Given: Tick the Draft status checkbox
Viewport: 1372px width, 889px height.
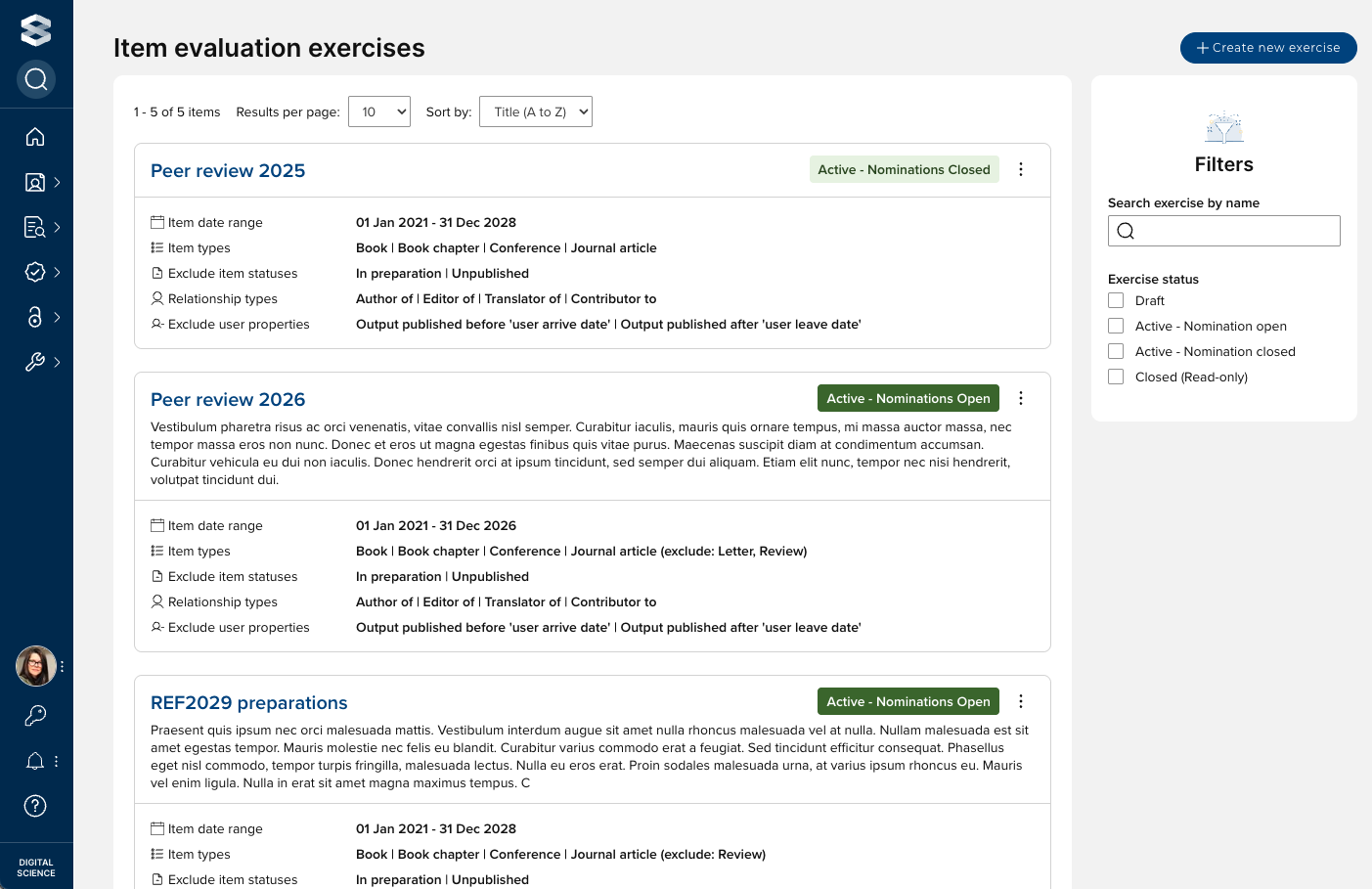Looking at the screenshot, I should 1116,300.
